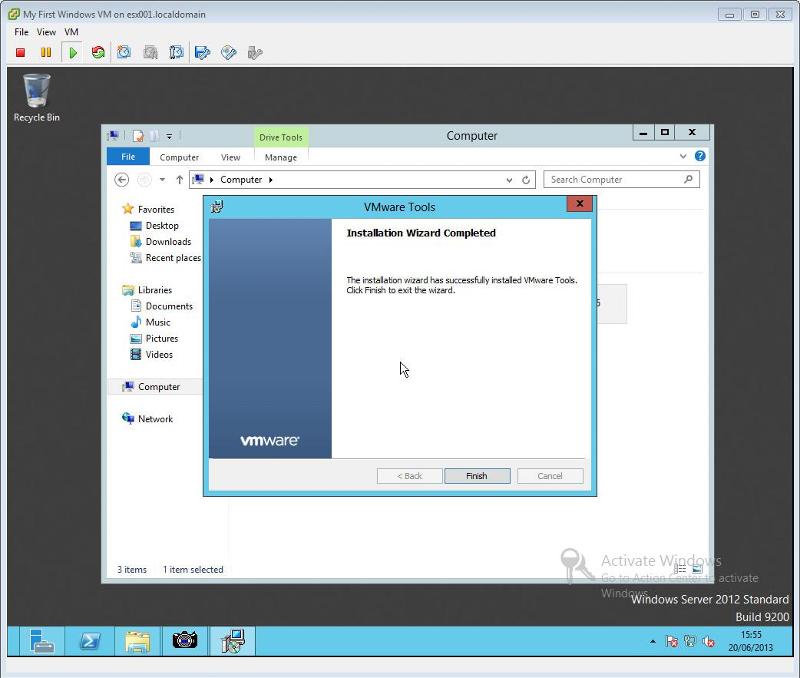Close the VMware Tools dialog with red X
The height and width of the screenshot is (678, 800).
click(580, 204)
